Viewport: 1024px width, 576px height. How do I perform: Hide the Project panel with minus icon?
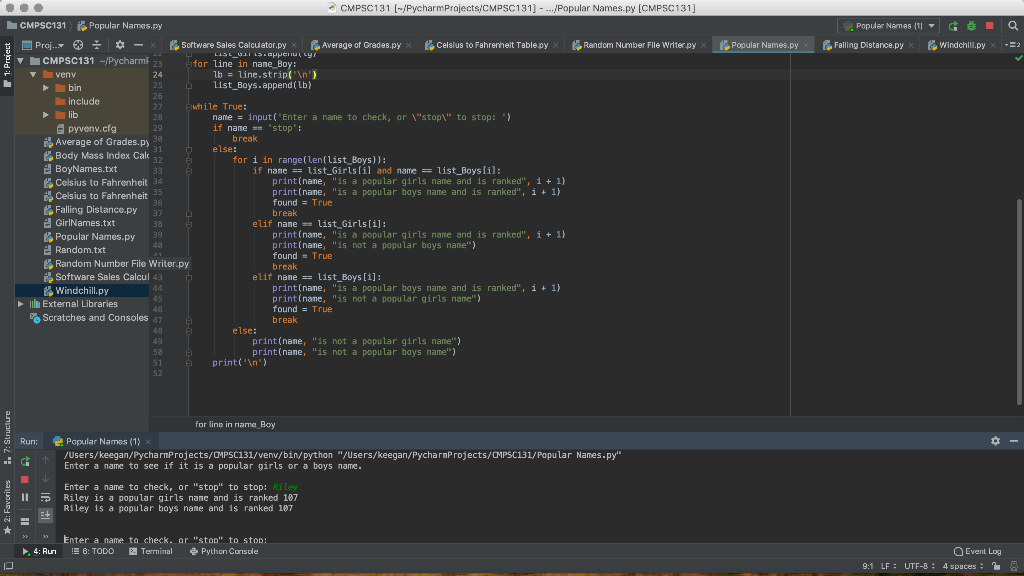pyautogui.click(x=138, y=45)
